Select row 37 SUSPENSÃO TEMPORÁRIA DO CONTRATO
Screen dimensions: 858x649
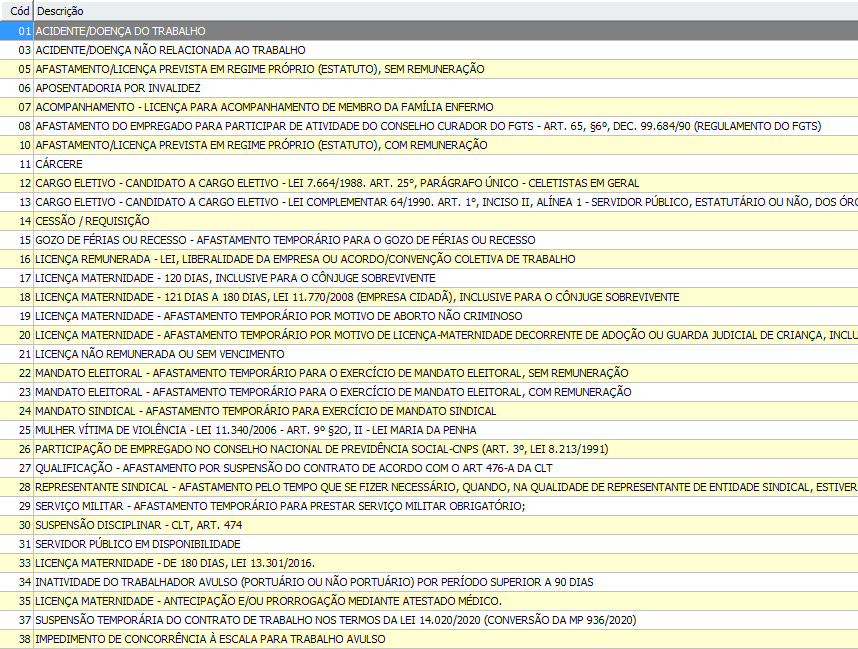(x=429, y=621)
